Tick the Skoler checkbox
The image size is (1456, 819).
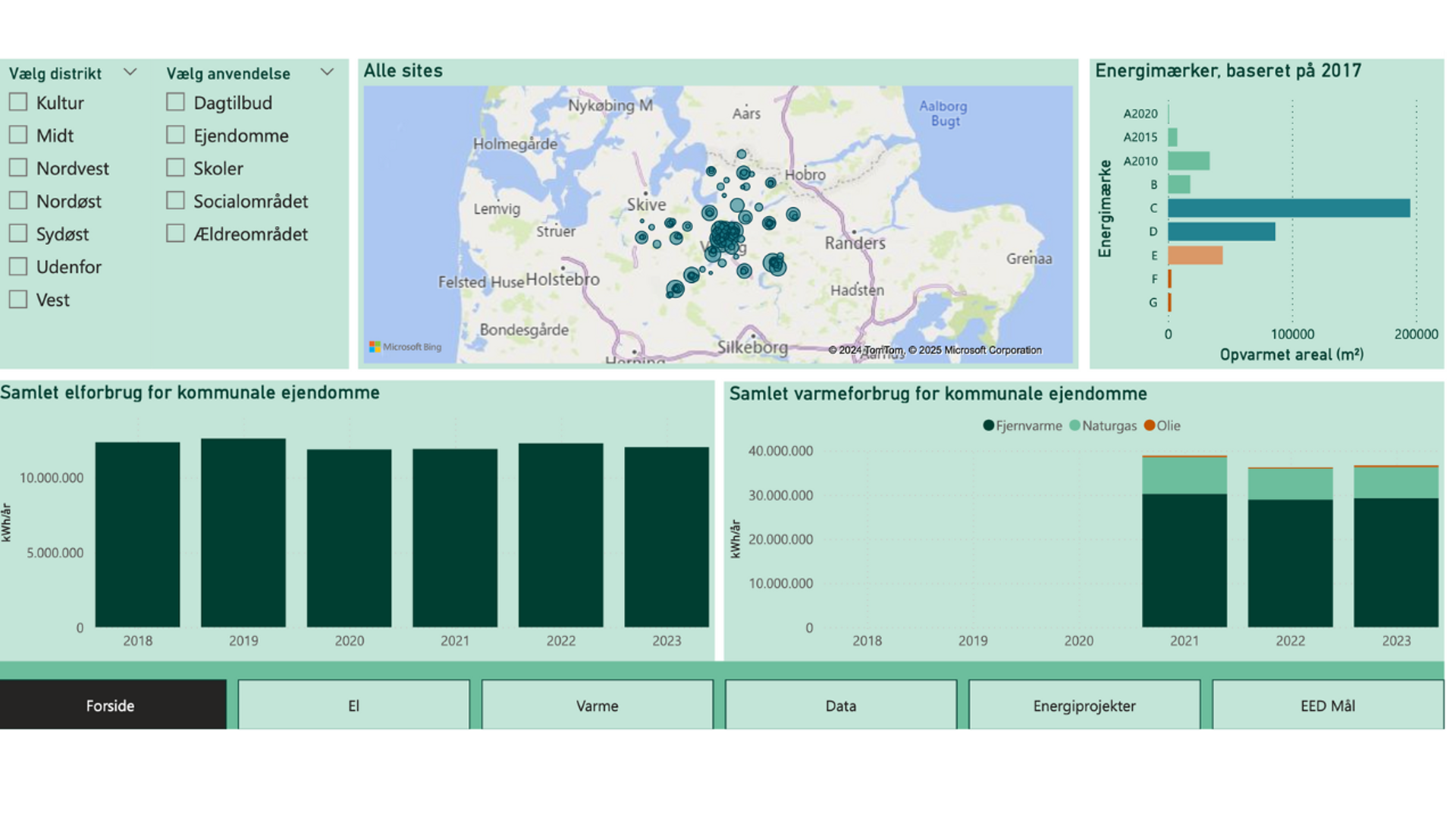coord(175,168)
